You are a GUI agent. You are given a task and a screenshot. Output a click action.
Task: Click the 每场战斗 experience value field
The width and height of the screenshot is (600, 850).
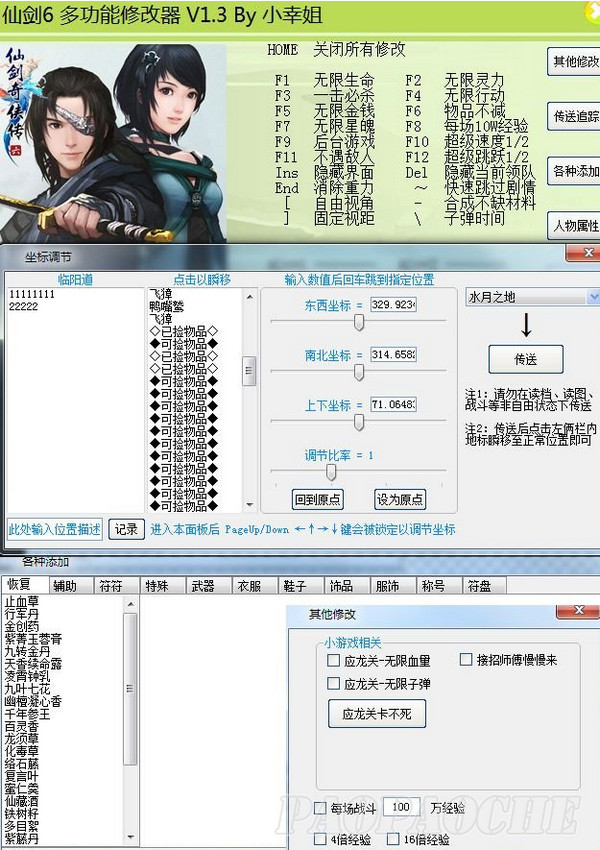coord(402,807)
